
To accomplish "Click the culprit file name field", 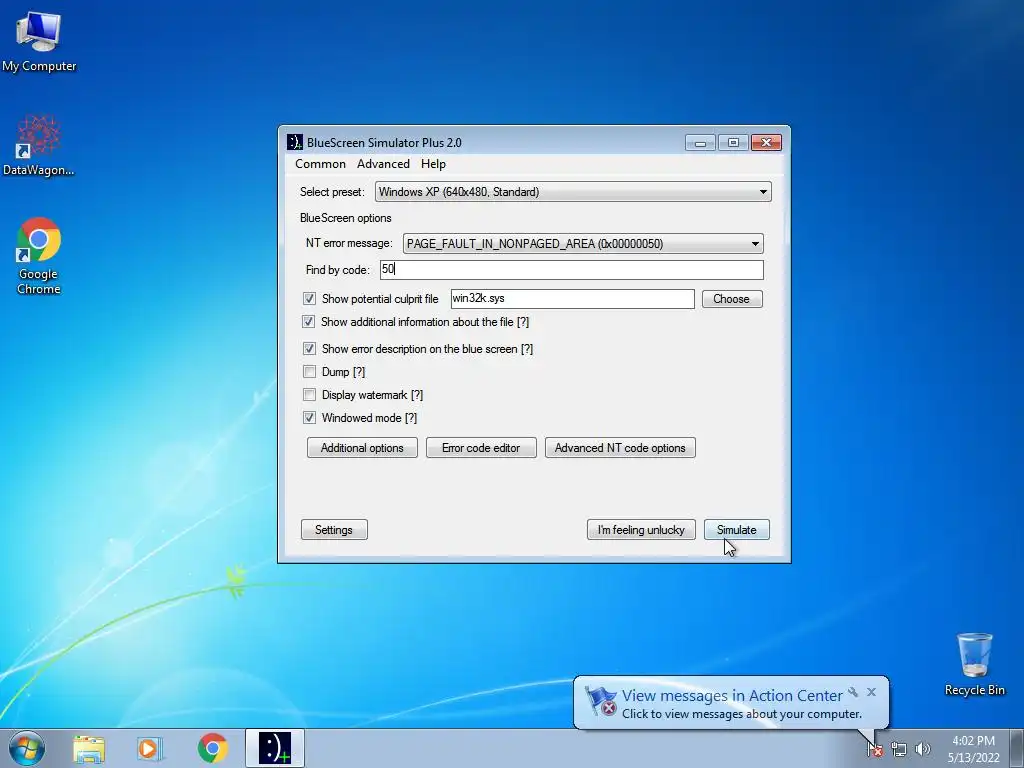I will point(572,299).
